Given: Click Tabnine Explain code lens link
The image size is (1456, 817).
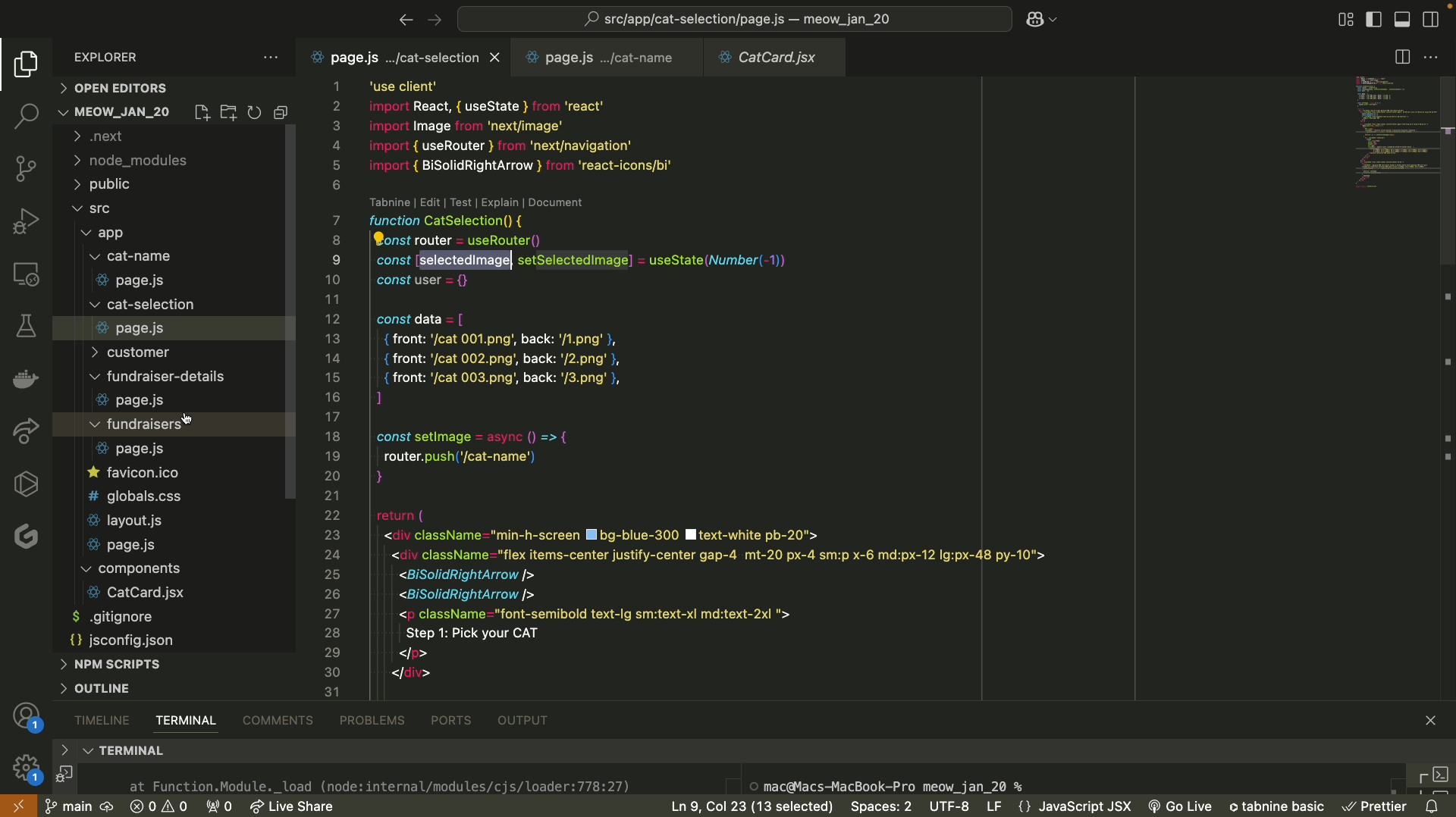Looking at the screenshot, I should pyautogui.click(x=500, y=202).
